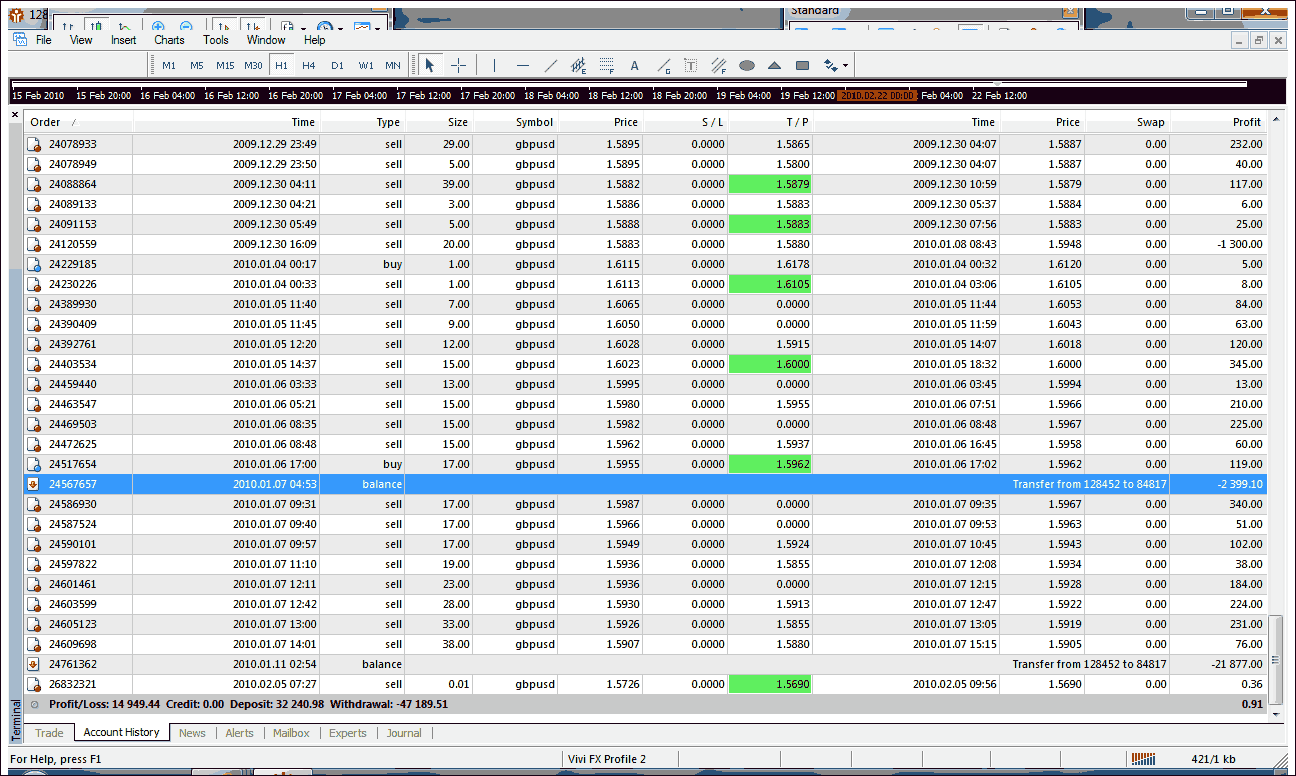1296x776 pixels.
Task: Pick the Draw Vertical Line tool
Action: coord(494,65)
